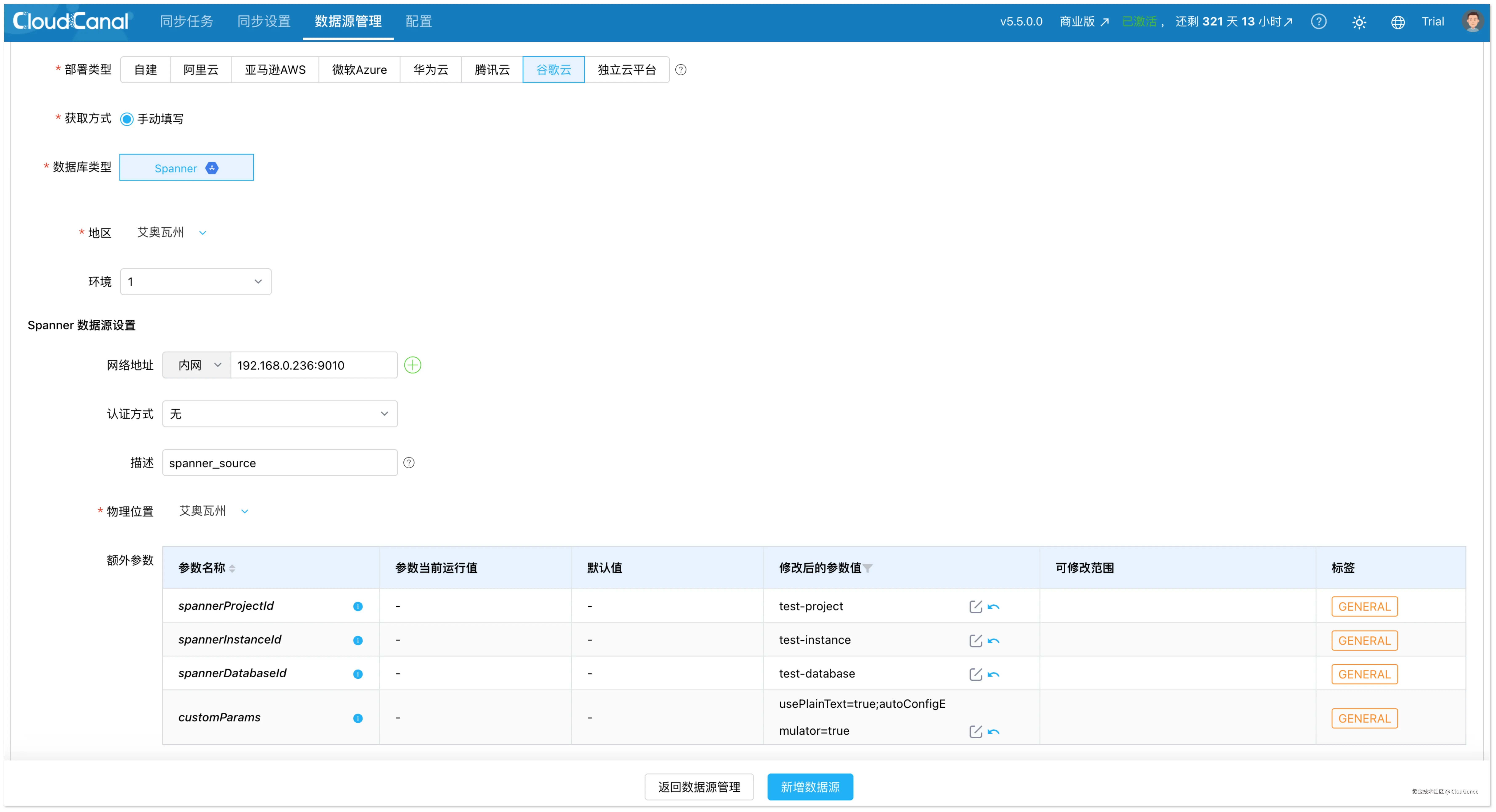Click the 新增数据源 button
This screenshot has width=1496, height=812.
click(809, 787)
